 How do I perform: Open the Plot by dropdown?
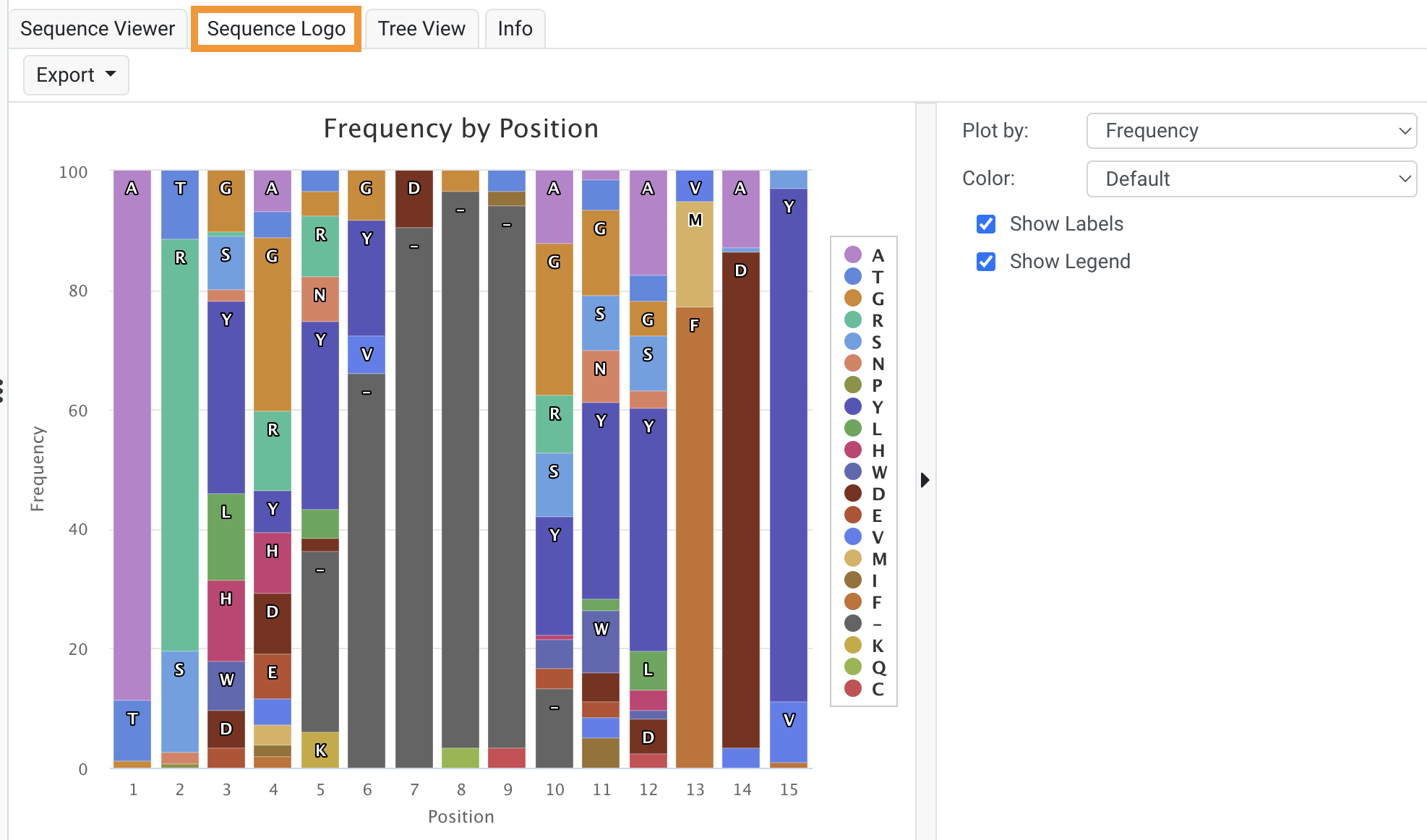(1251, 131)
